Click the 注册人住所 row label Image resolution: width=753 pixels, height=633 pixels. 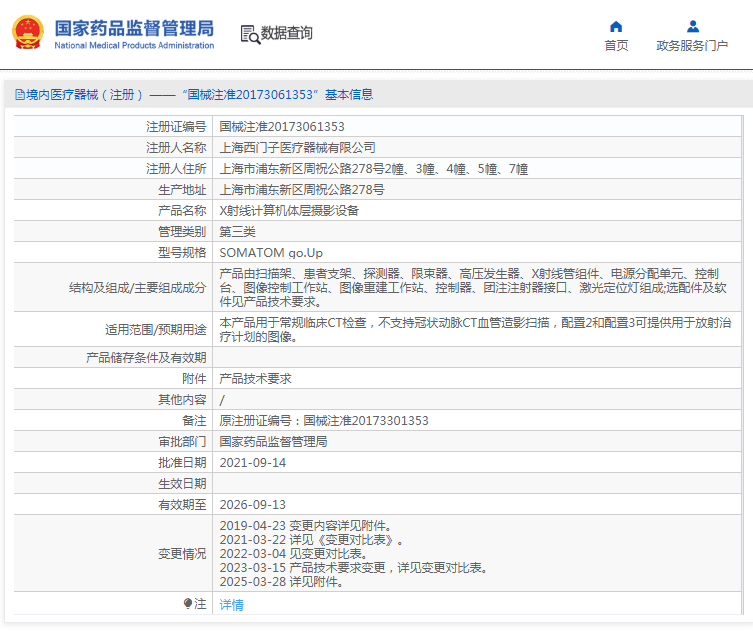click(176, 169)
